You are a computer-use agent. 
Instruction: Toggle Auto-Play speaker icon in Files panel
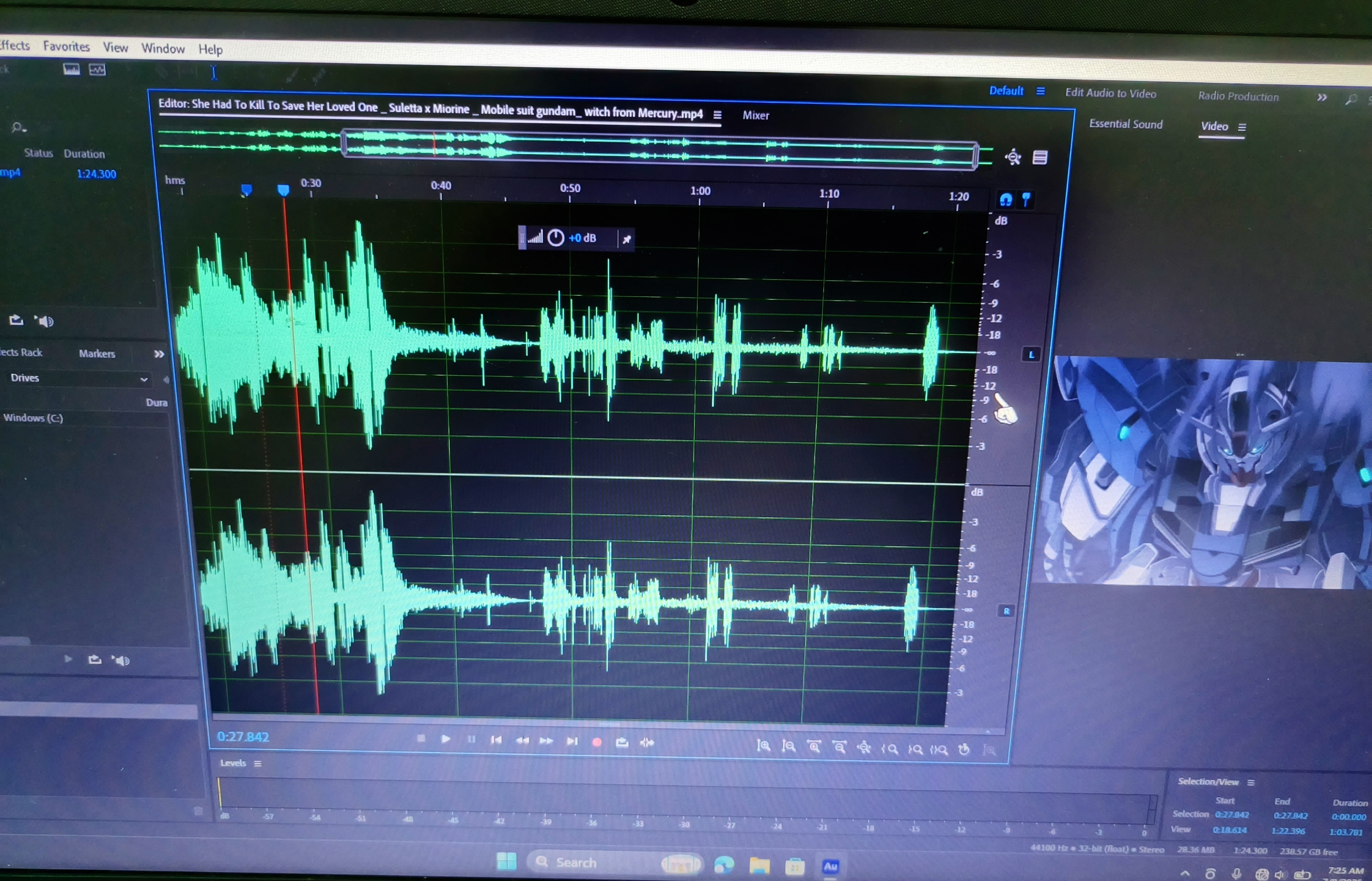[44, 321]
